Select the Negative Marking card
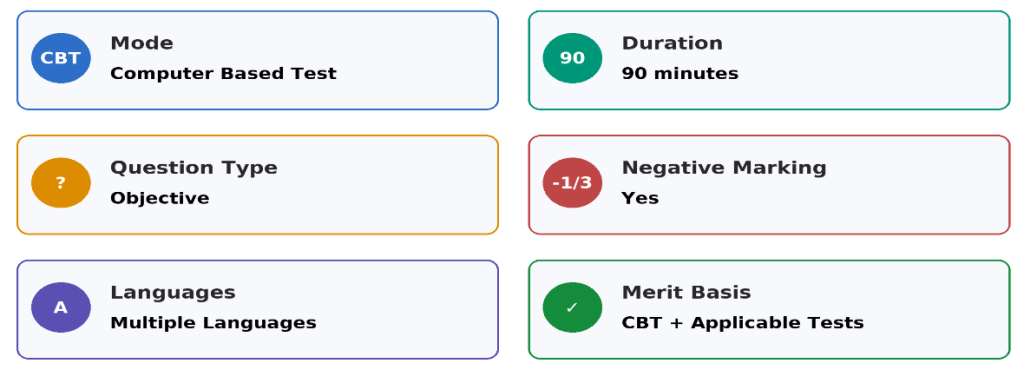 769,185
